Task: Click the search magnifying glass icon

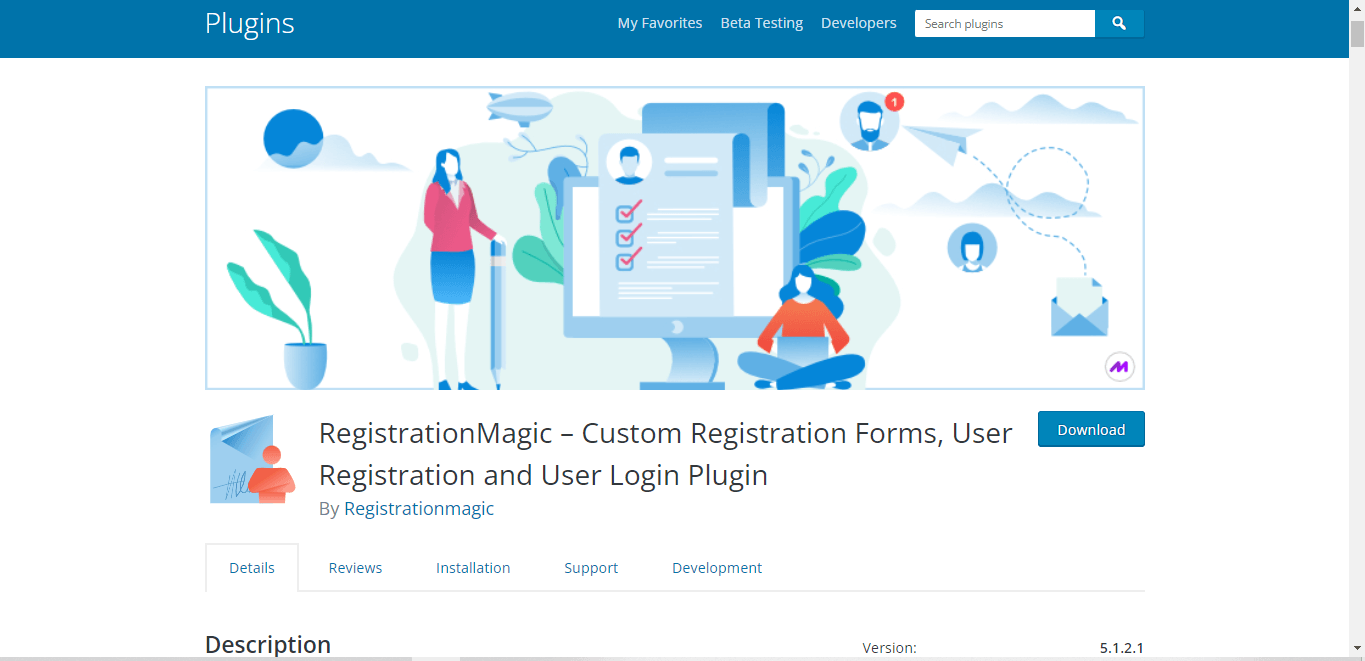Action: 1119,23
